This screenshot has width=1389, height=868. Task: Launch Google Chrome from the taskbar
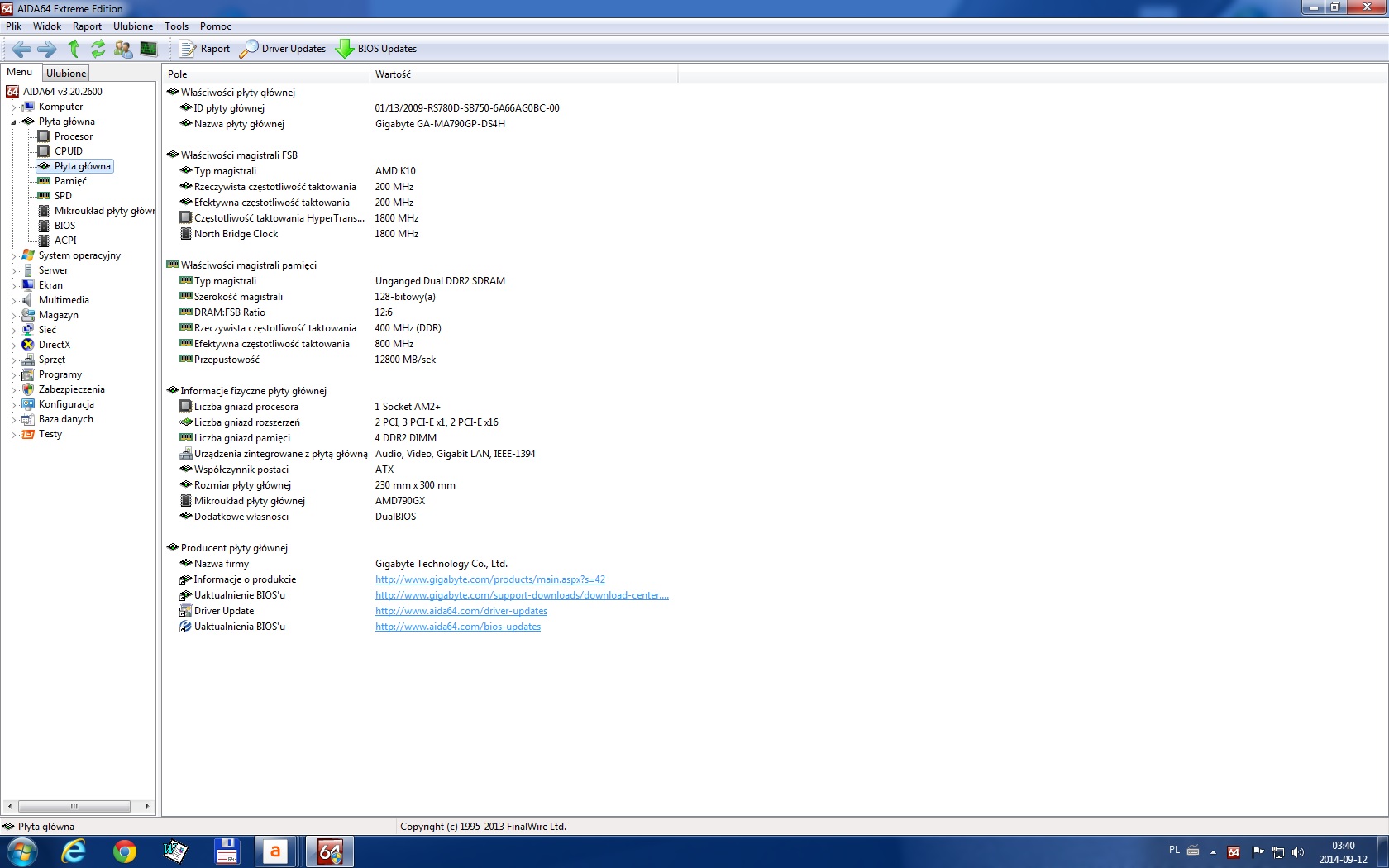125,851
